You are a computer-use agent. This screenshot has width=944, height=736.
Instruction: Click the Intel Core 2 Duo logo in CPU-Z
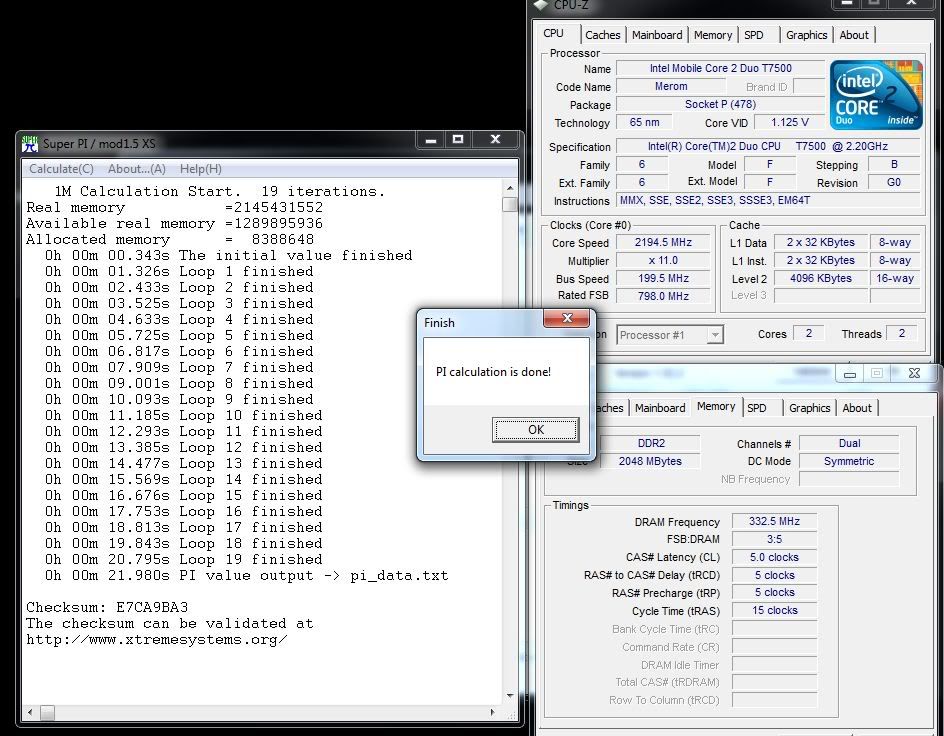click(x=876, y=94)
